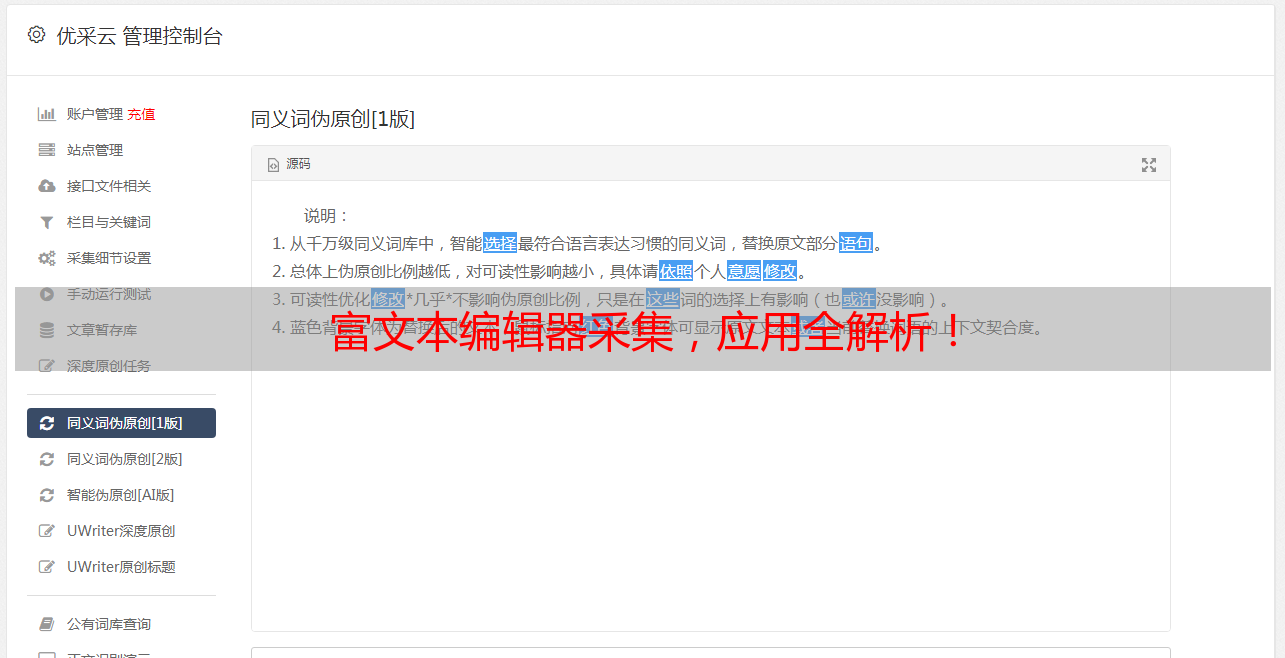
Task: Toggle fullscreen editor with the expand icon
Action: tap(1149, 165)
